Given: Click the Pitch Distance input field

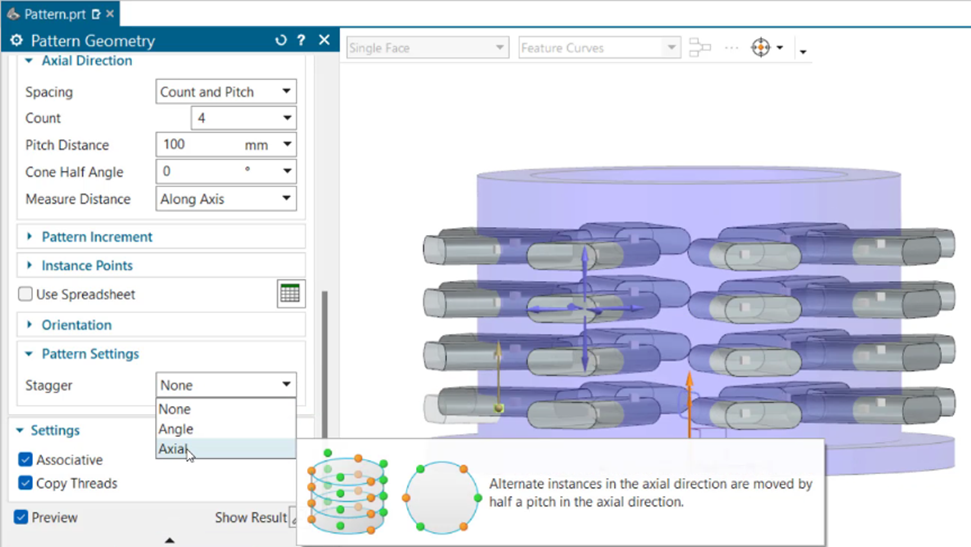Looking at the screenshot, I should click(200, 145).
